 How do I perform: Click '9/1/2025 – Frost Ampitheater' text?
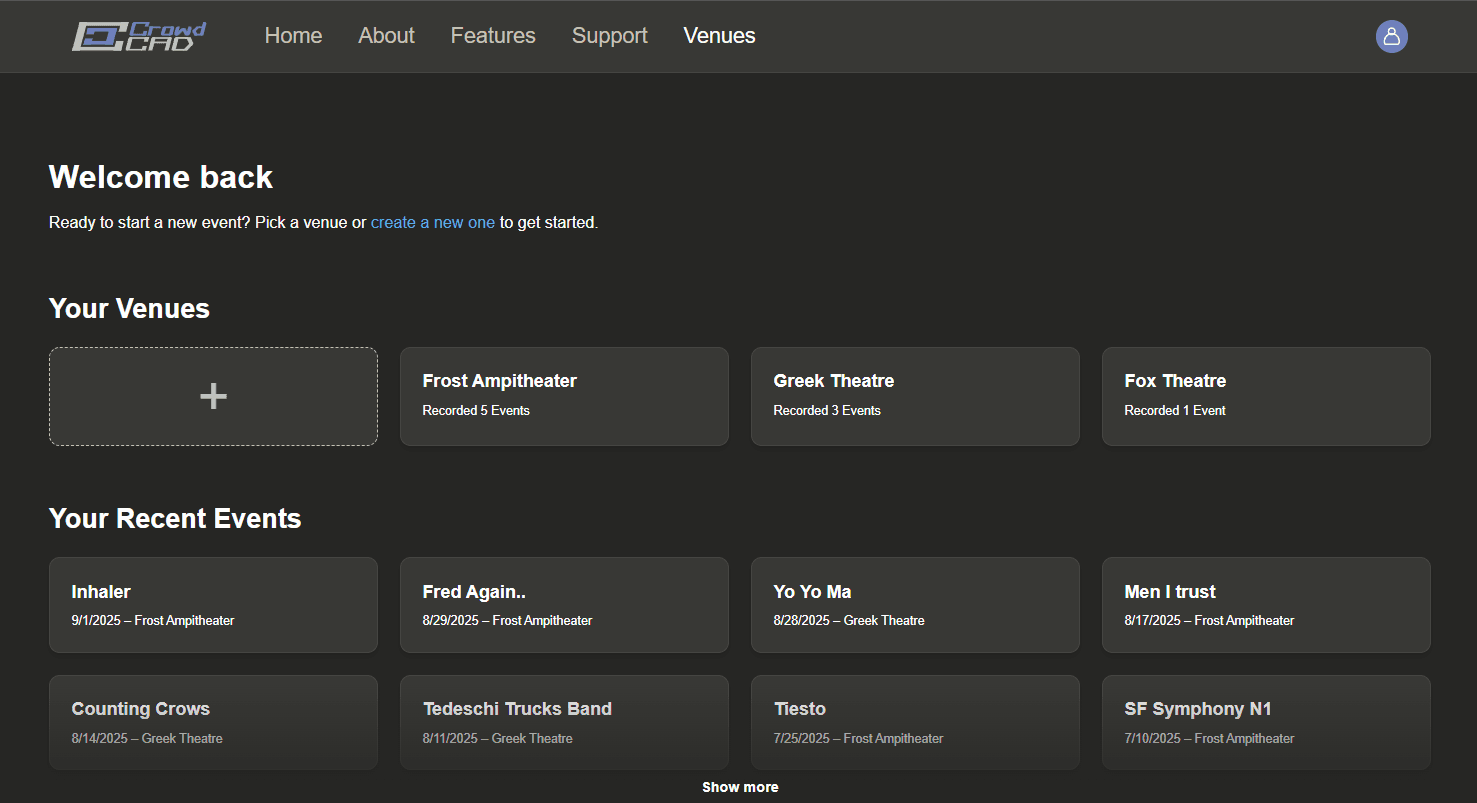[153, 620]
